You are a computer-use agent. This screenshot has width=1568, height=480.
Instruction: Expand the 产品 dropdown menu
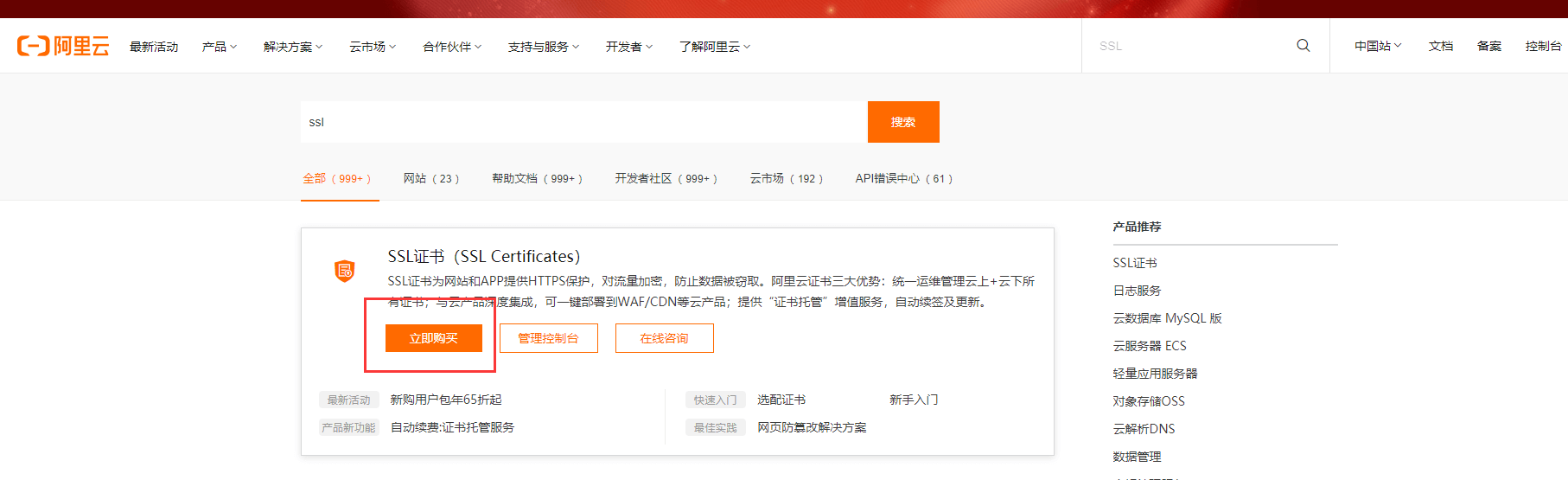(x=220, y=47)
